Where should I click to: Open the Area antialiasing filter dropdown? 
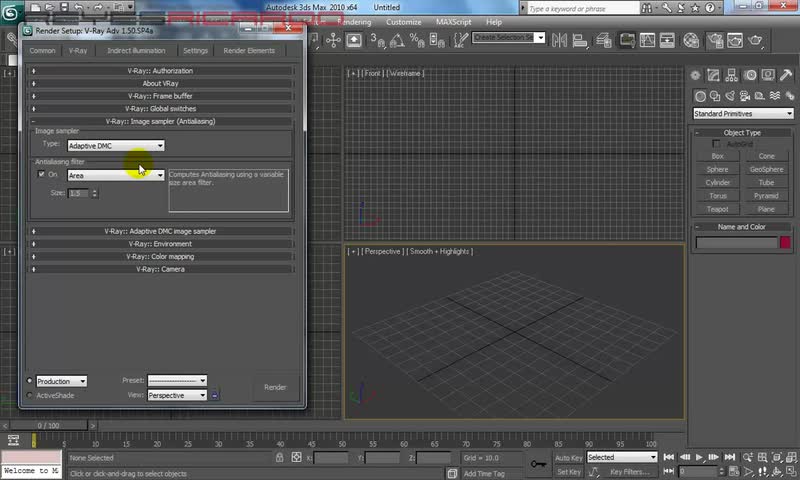[116, 175]
